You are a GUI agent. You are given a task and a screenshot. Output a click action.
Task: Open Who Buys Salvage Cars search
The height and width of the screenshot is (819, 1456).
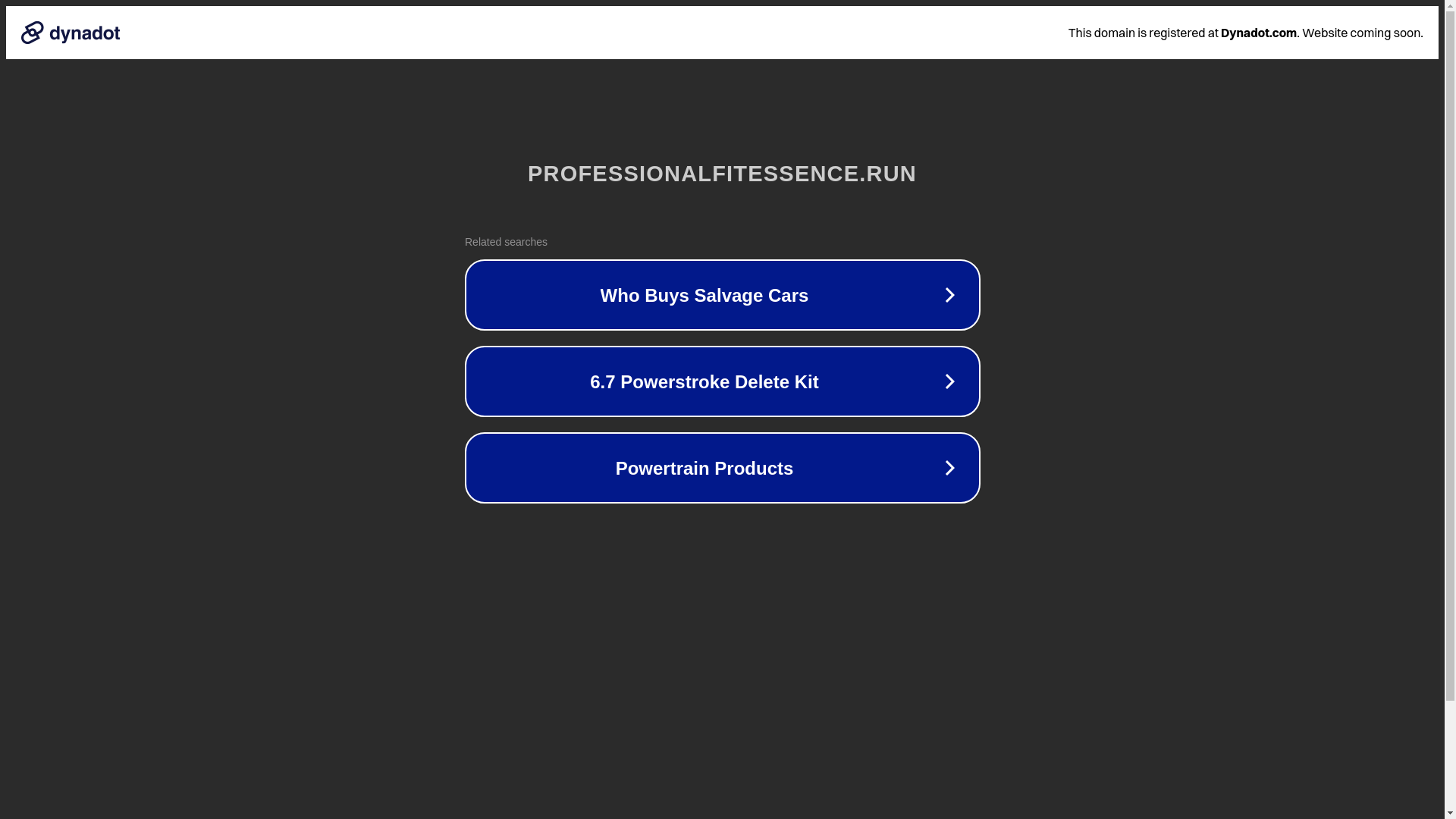tap(722, 295)
